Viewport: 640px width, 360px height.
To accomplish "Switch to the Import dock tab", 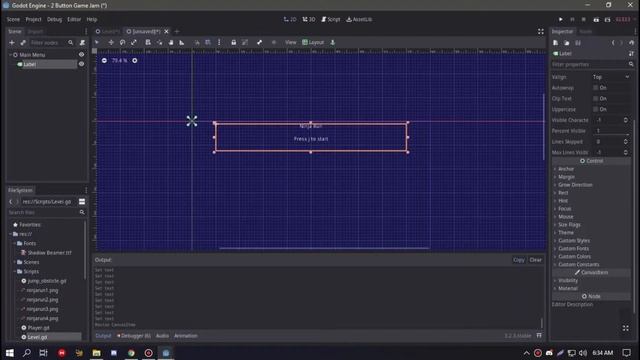I will [36, 31].
